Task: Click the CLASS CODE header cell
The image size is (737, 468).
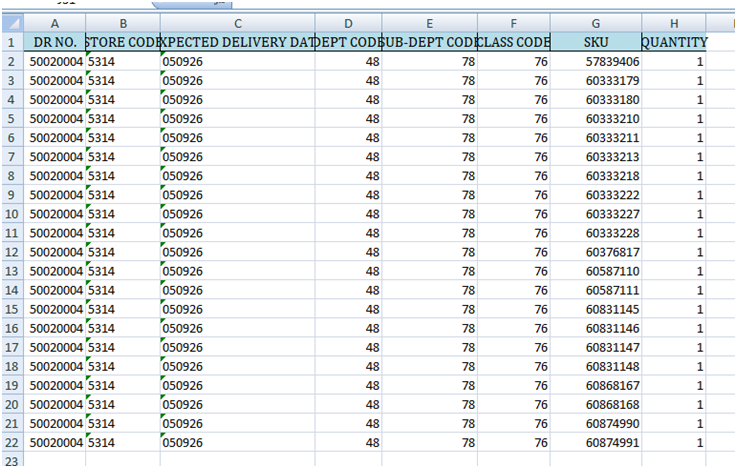Action: pos(513,42)
